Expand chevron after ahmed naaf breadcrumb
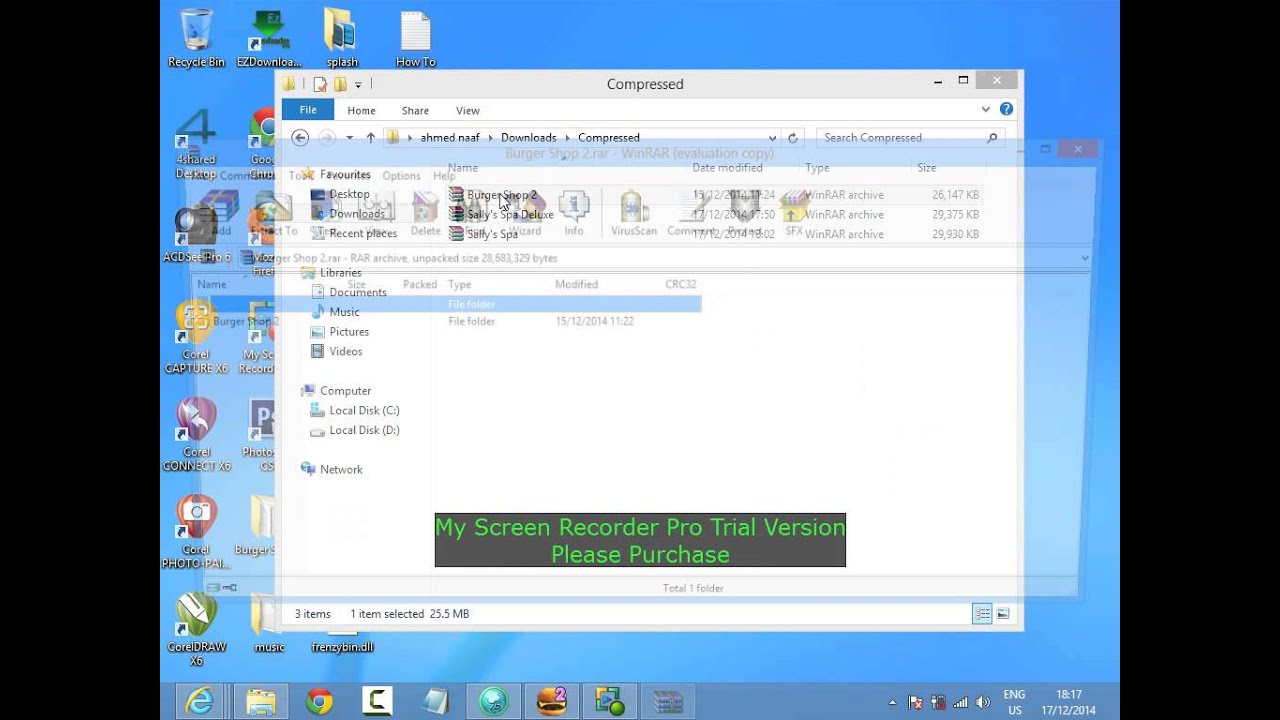 pos(491,138)
